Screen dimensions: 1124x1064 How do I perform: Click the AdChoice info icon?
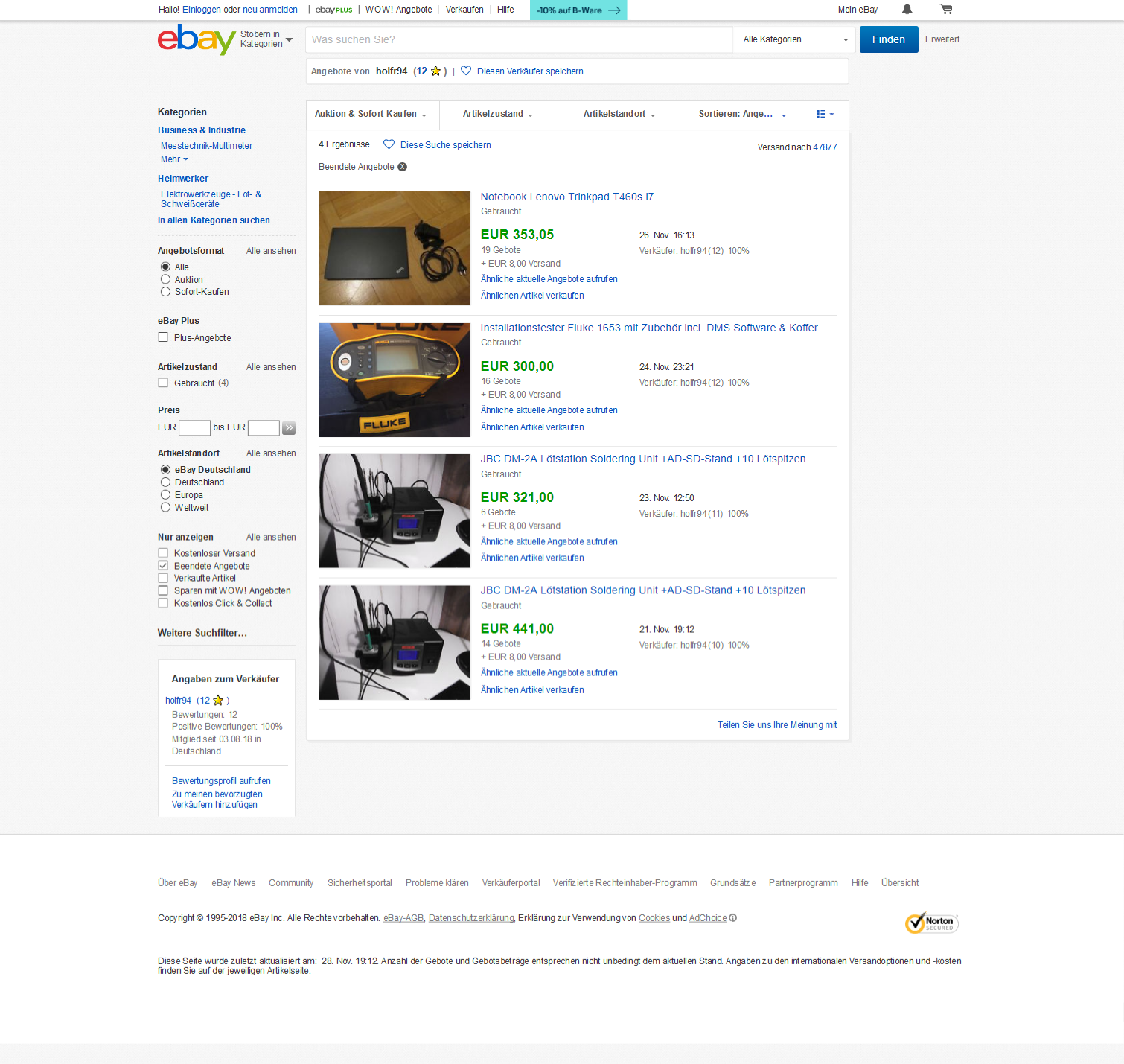pyautogui.click(x=733, y=918)
